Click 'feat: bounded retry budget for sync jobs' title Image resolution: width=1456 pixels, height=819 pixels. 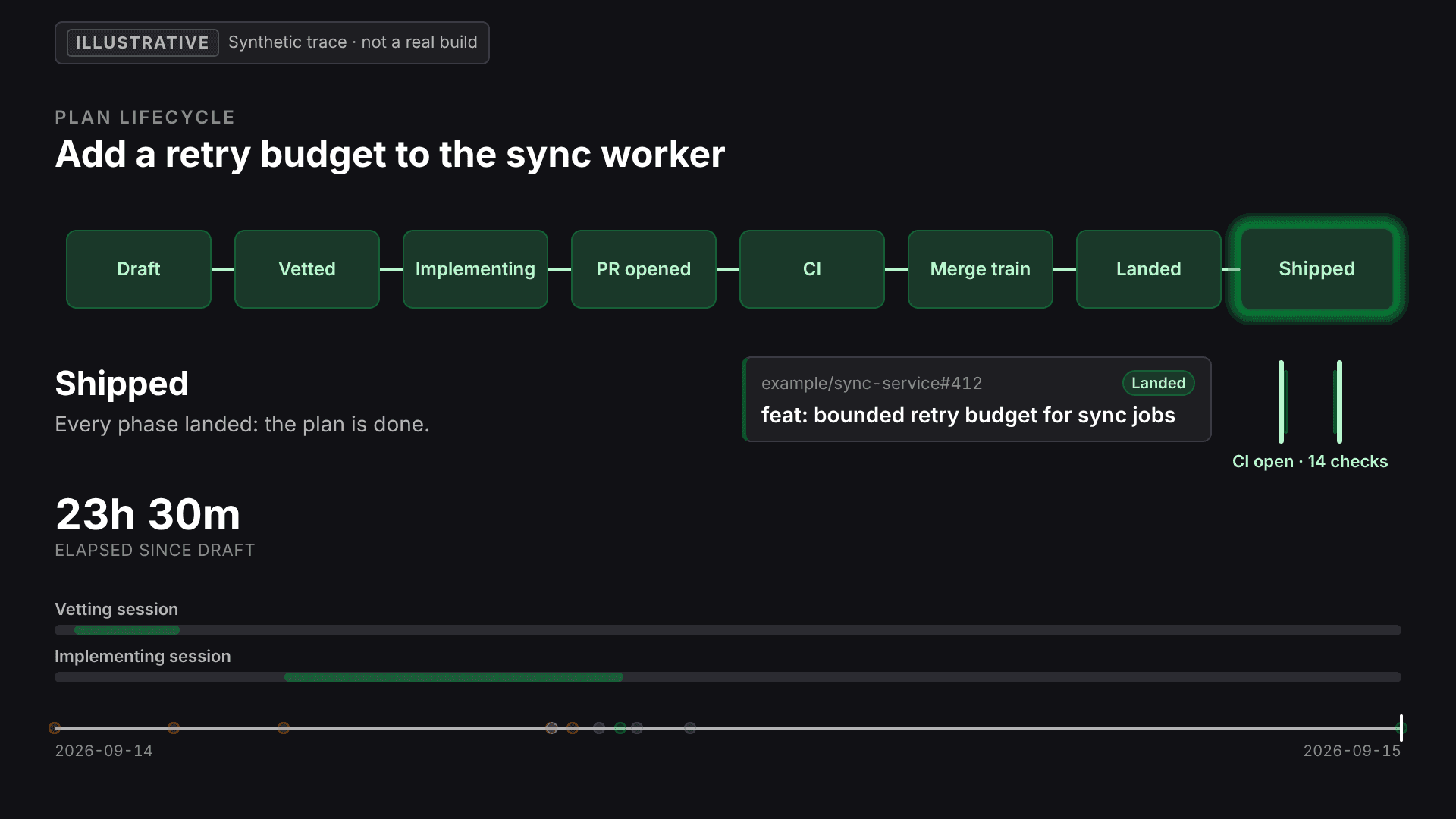968,415
